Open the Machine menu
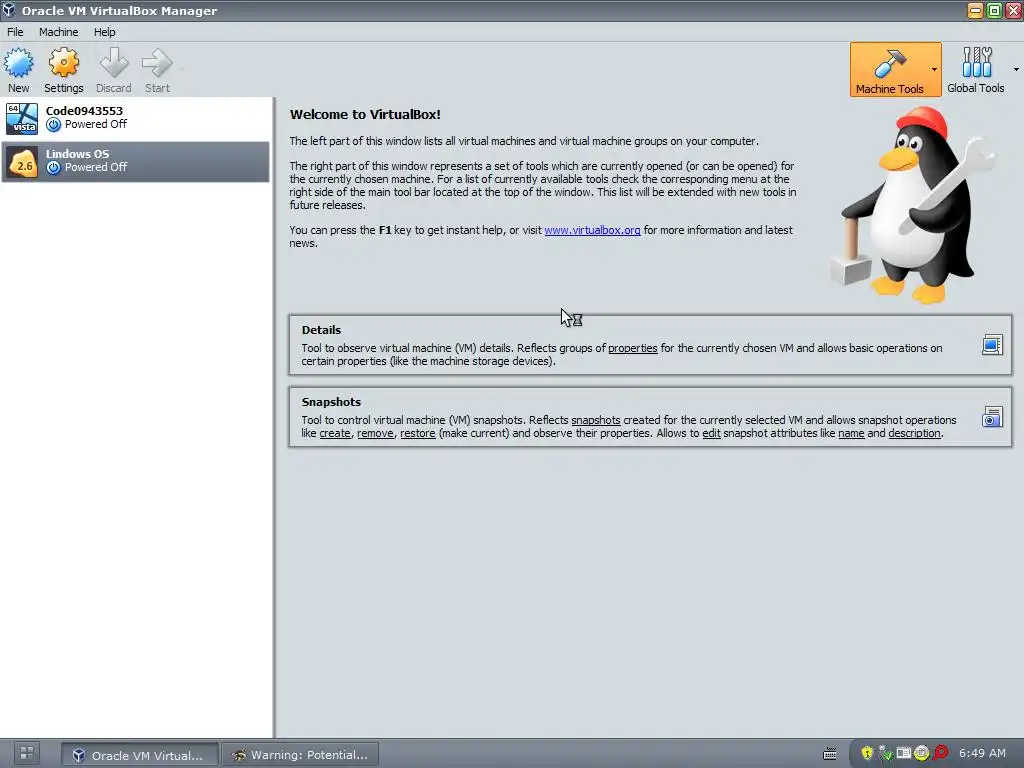The height and width of the screenshot is (768, 1024). click(x=58, y=32)
